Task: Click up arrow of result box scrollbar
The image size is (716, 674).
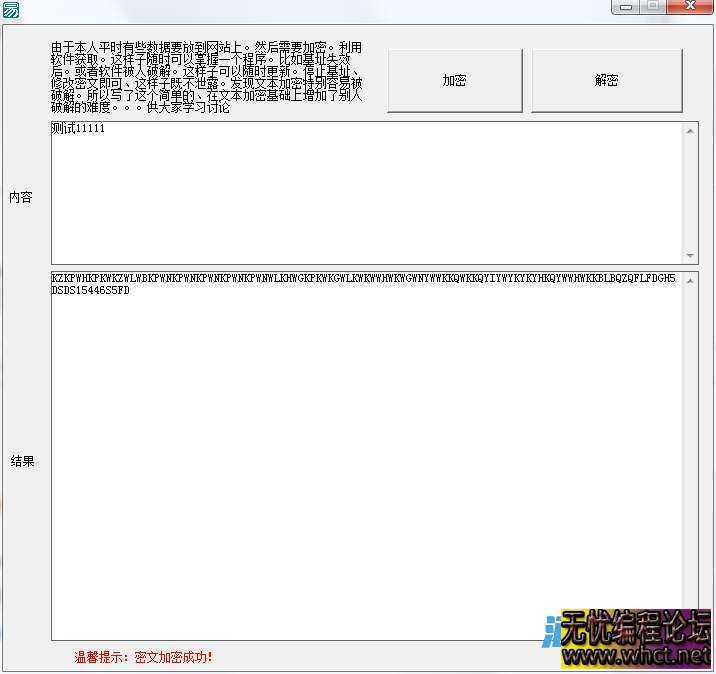Action: pos(690,279)
